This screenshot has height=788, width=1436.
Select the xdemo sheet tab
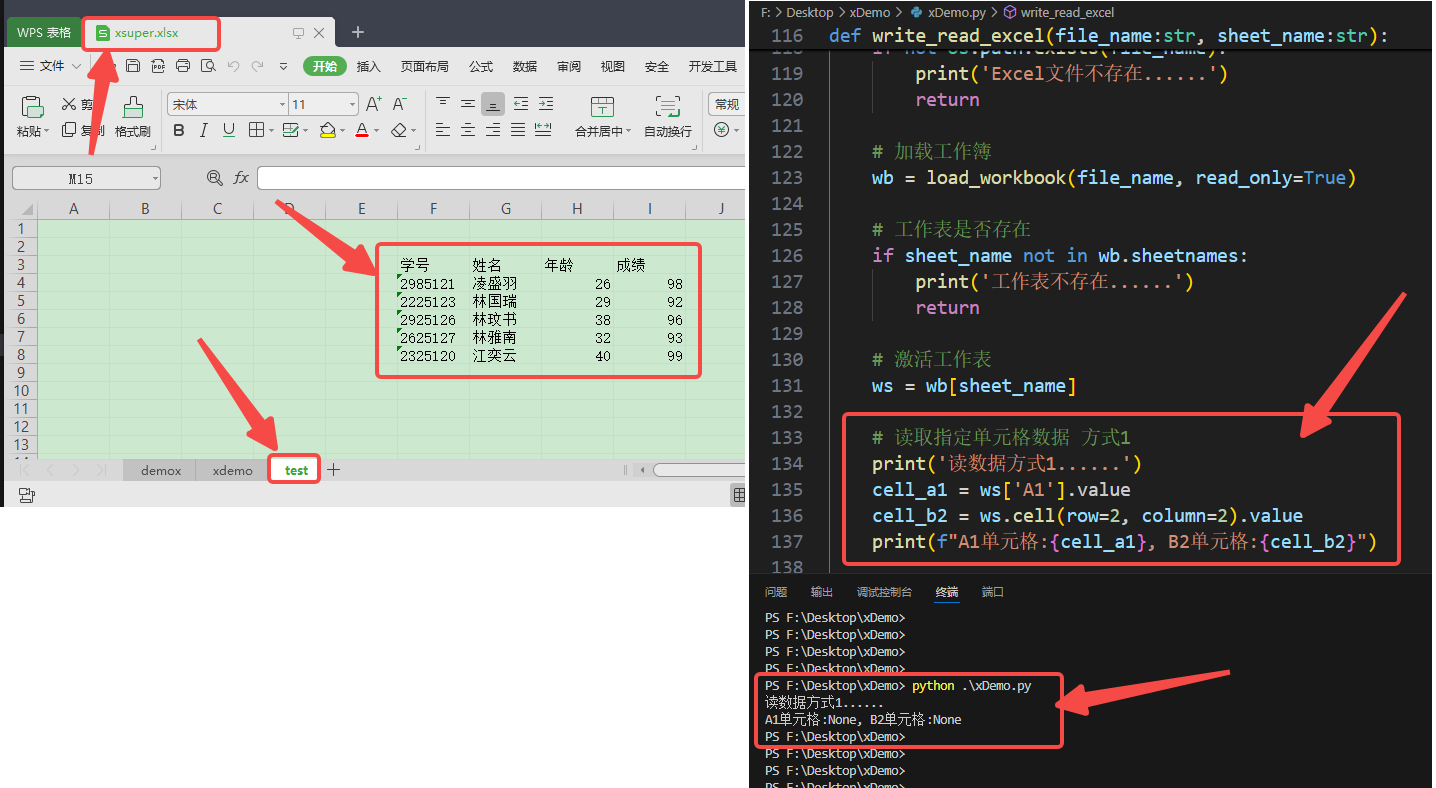(x=233, y=470)
